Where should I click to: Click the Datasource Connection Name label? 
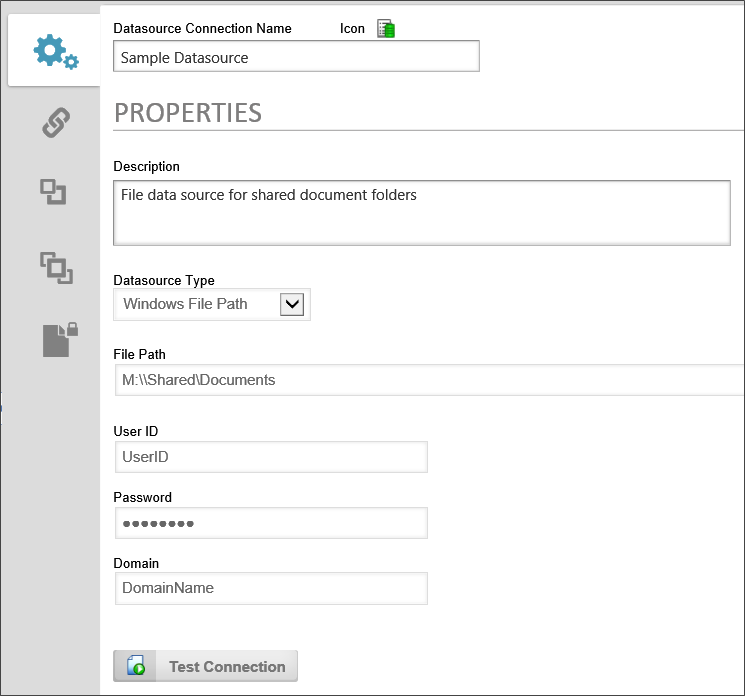tap(202, 29)
